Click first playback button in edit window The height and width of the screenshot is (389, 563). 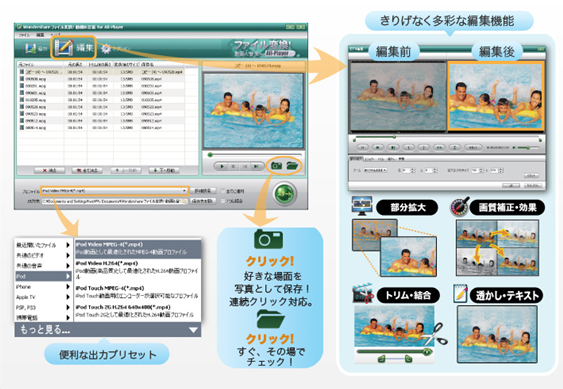362,147
